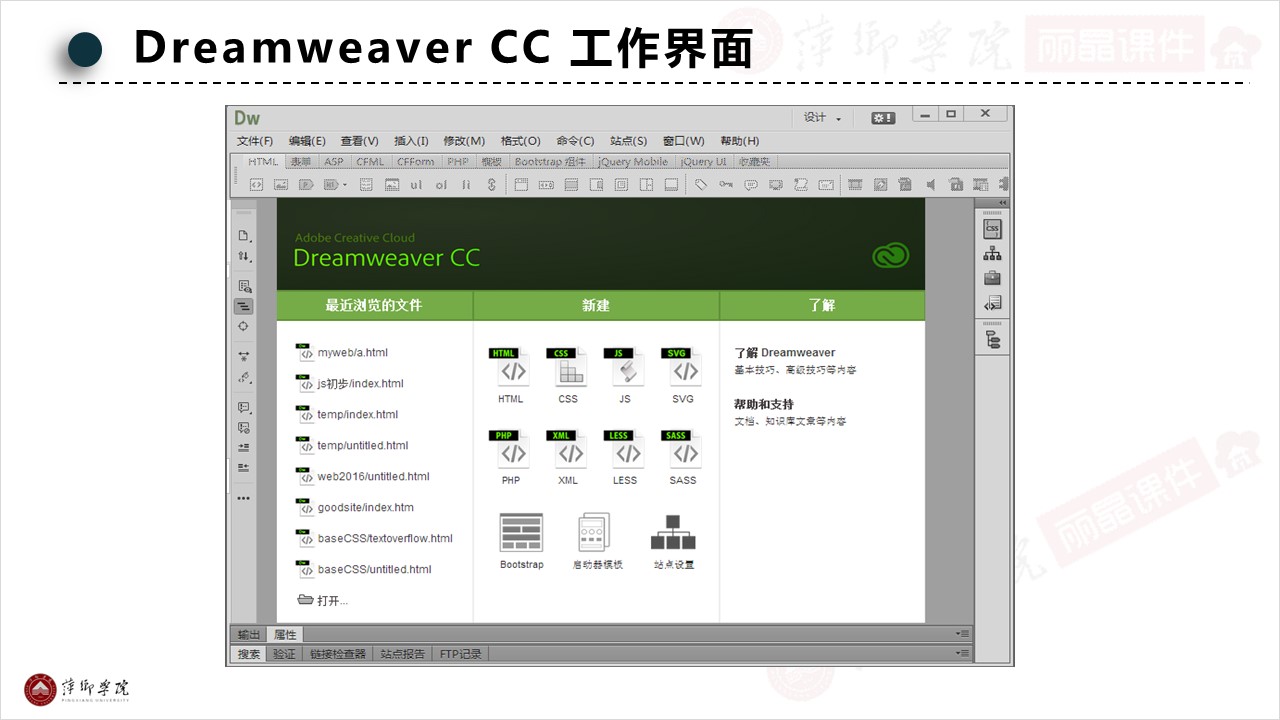The width and height of the screenshot is (1280, 720).
Task: Select the Bootstrap 组件 insert tab
Action: coord(550,162)
